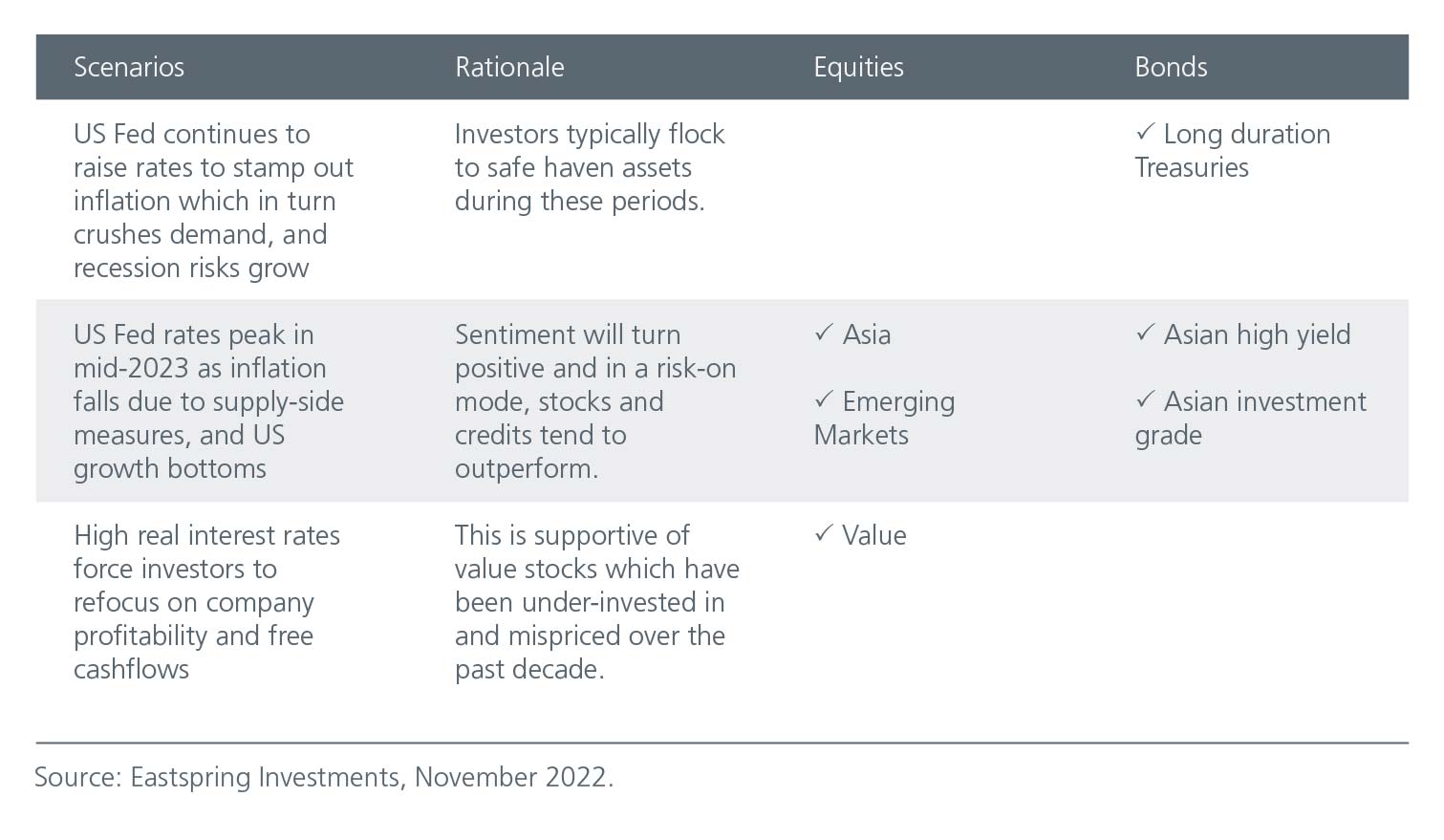The image size is (1444, 840).
Task: Click the Long duration Treasuries entry
Action: (1233, 150)
